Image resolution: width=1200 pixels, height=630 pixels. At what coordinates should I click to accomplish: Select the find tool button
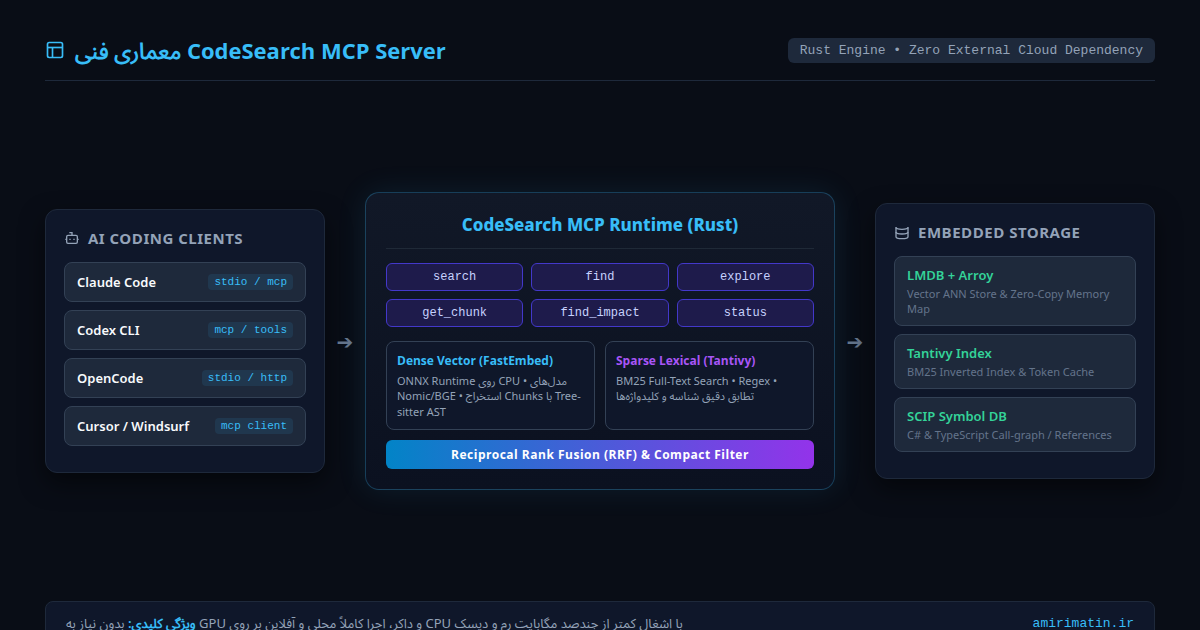600,276
